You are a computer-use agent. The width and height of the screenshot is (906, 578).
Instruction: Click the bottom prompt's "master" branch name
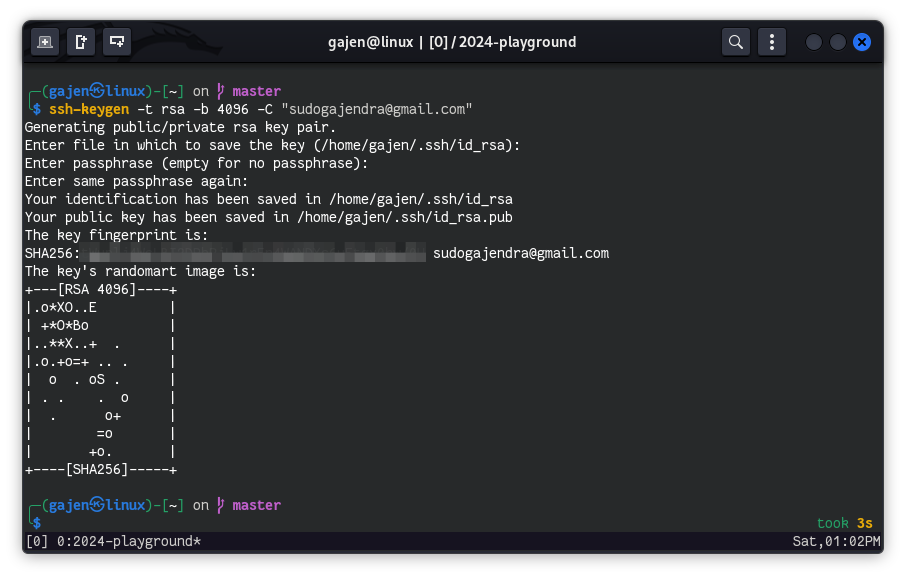[257, 505]
